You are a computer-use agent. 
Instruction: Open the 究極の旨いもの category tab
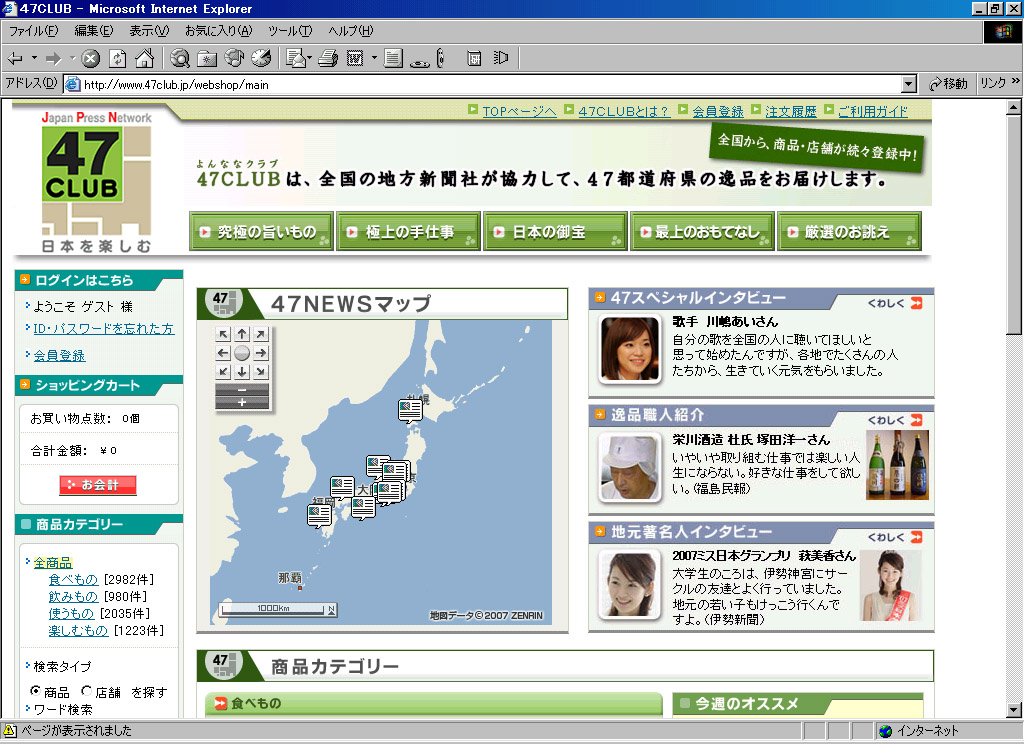pos(261,231)
